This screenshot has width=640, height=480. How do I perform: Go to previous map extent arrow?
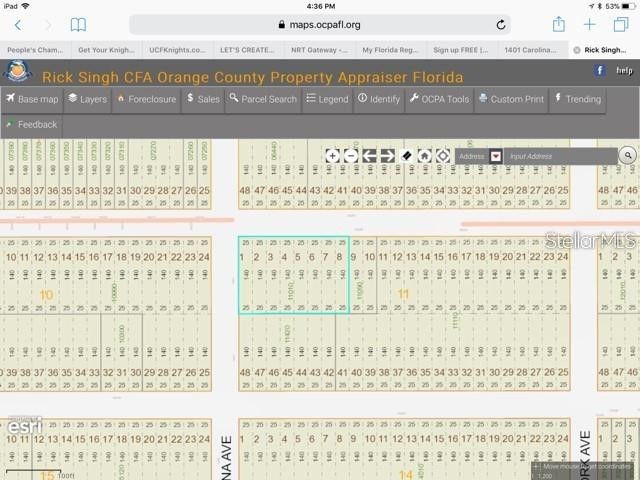[369, 156]
